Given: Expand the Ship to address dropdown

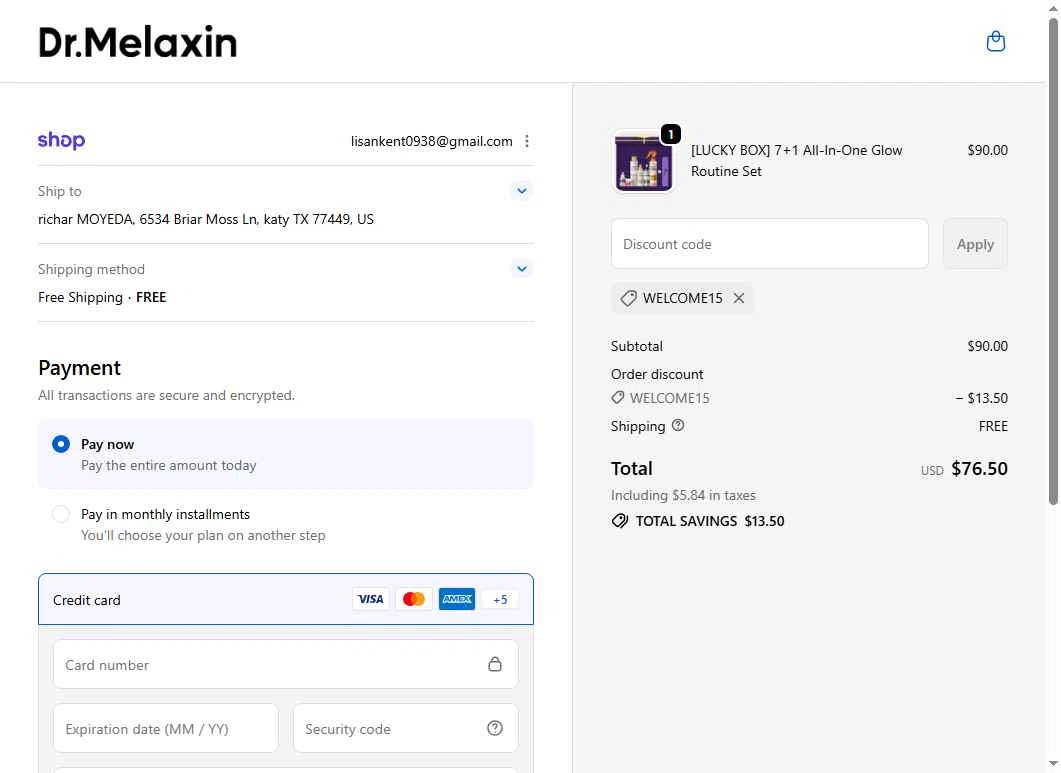Looking at the screenshot, I should pos(522,191).
